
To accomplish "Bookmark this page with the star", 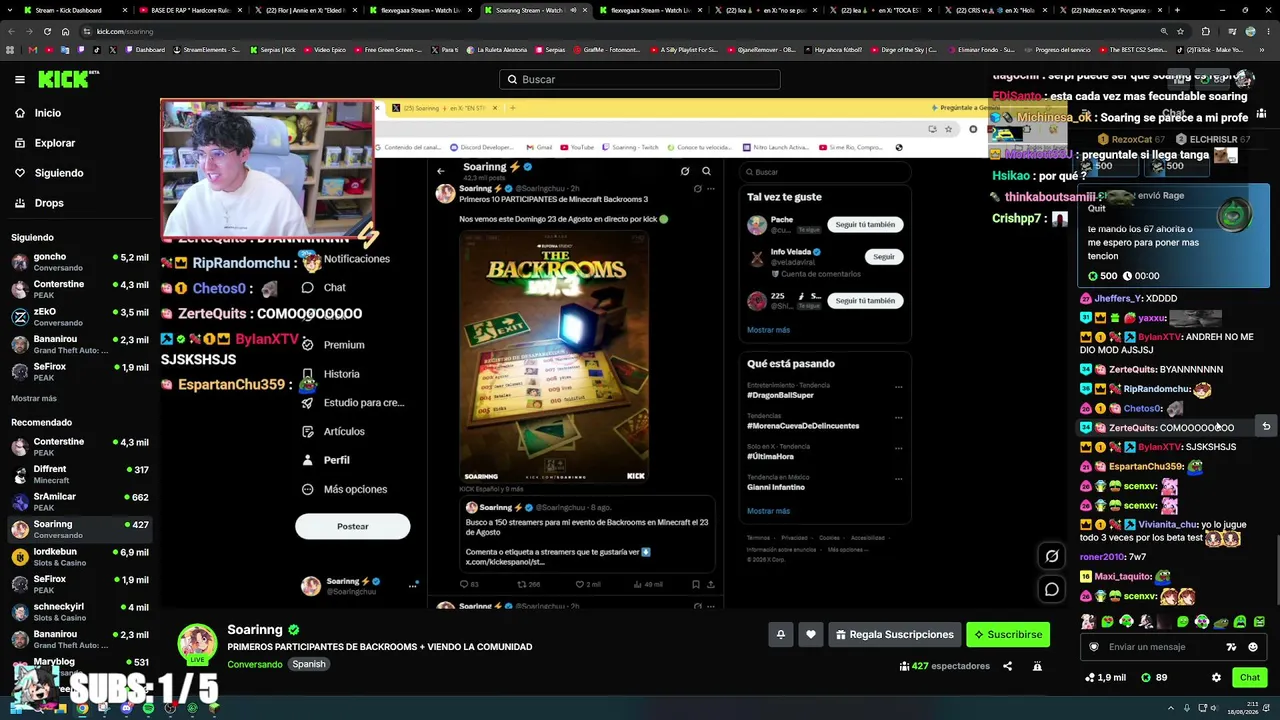I will coord(1180,31).
